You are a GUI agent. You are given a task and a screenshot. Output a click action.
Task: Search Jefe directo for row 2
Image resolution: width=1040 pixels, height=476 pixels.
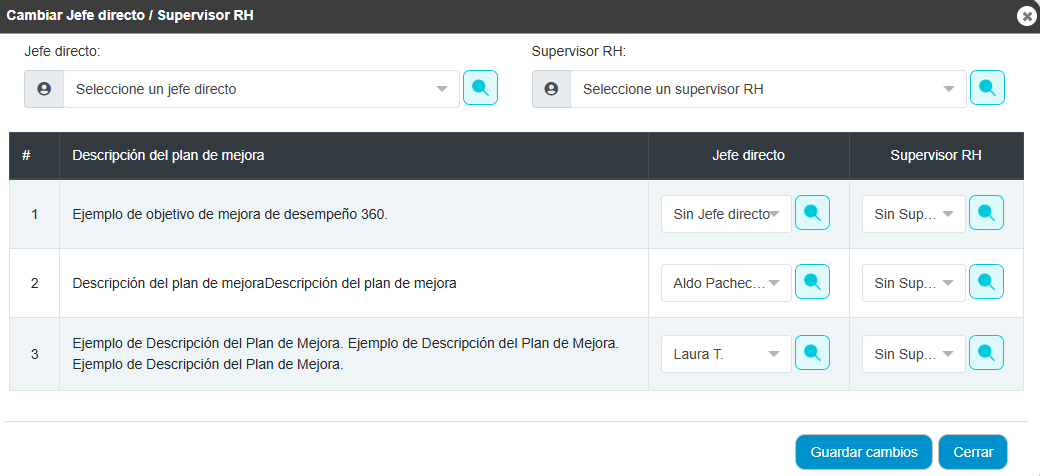click(812, 282)
